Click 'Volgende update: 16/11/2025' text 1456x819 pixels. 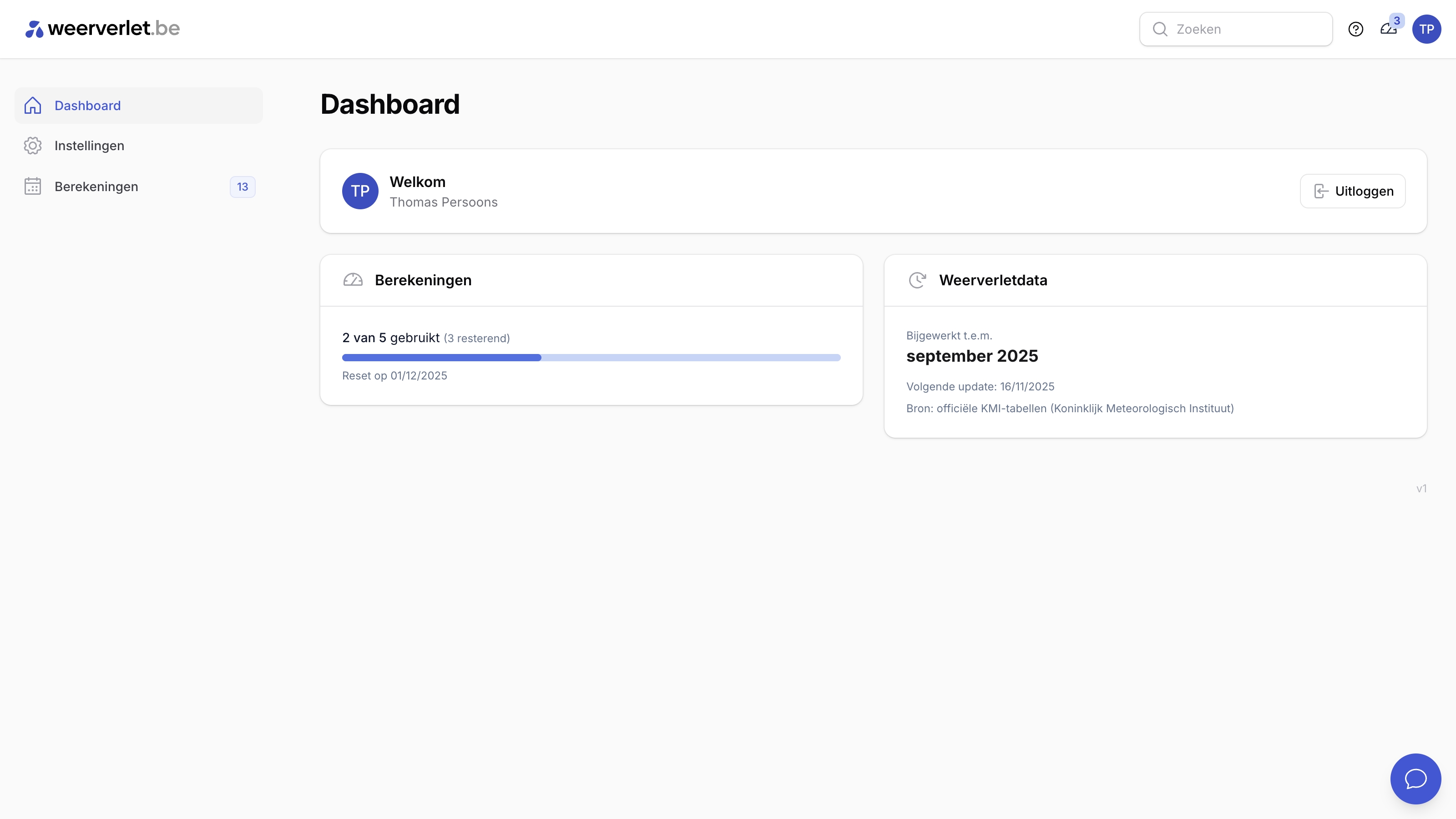[980, 387]
